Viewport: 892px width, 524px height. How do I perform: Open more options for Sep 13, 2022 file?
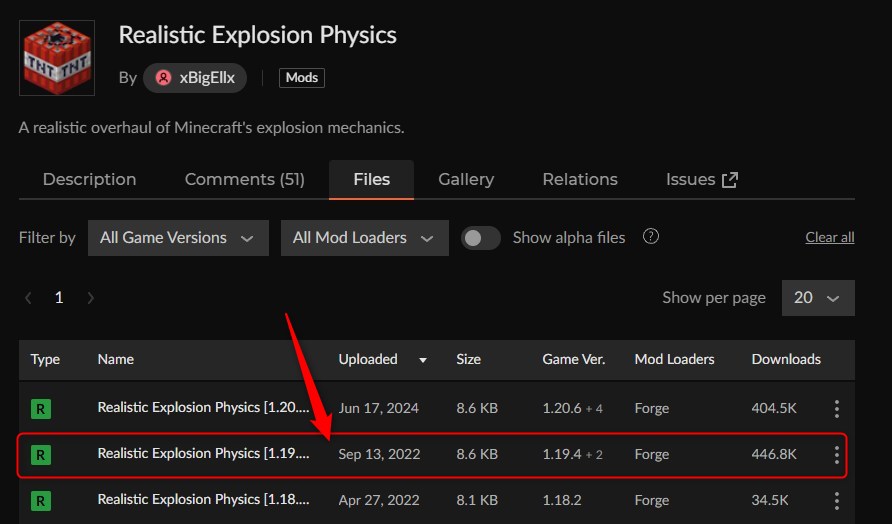[x=837, y=455]
